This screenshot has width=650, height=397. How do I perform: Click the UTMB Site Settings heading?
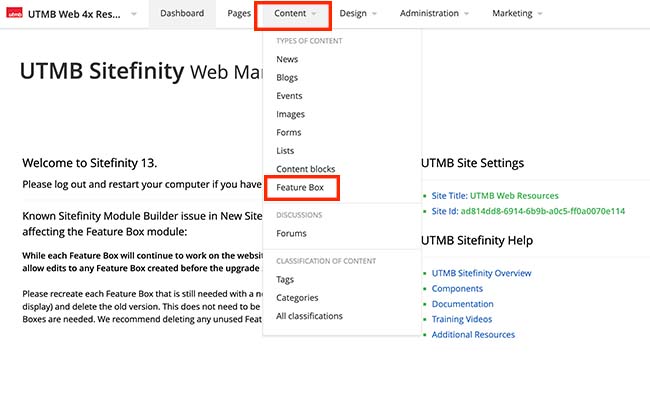(472, 163)
